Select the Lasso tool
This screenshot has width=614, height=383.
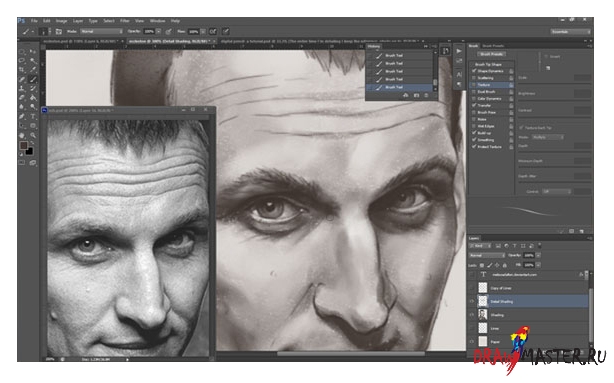(x=22, y=61)
